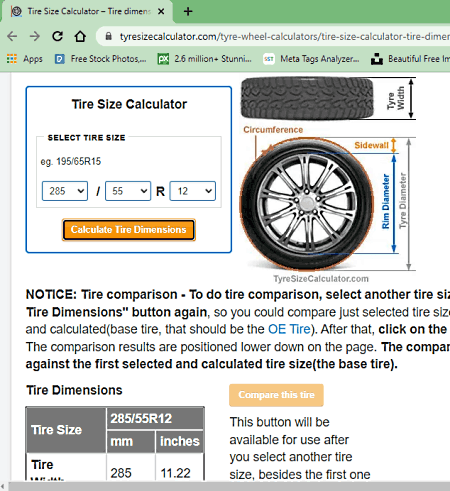Open the browser home page icon
The width and height of the screenshot is (450, 491).
(x=80, y=36)
